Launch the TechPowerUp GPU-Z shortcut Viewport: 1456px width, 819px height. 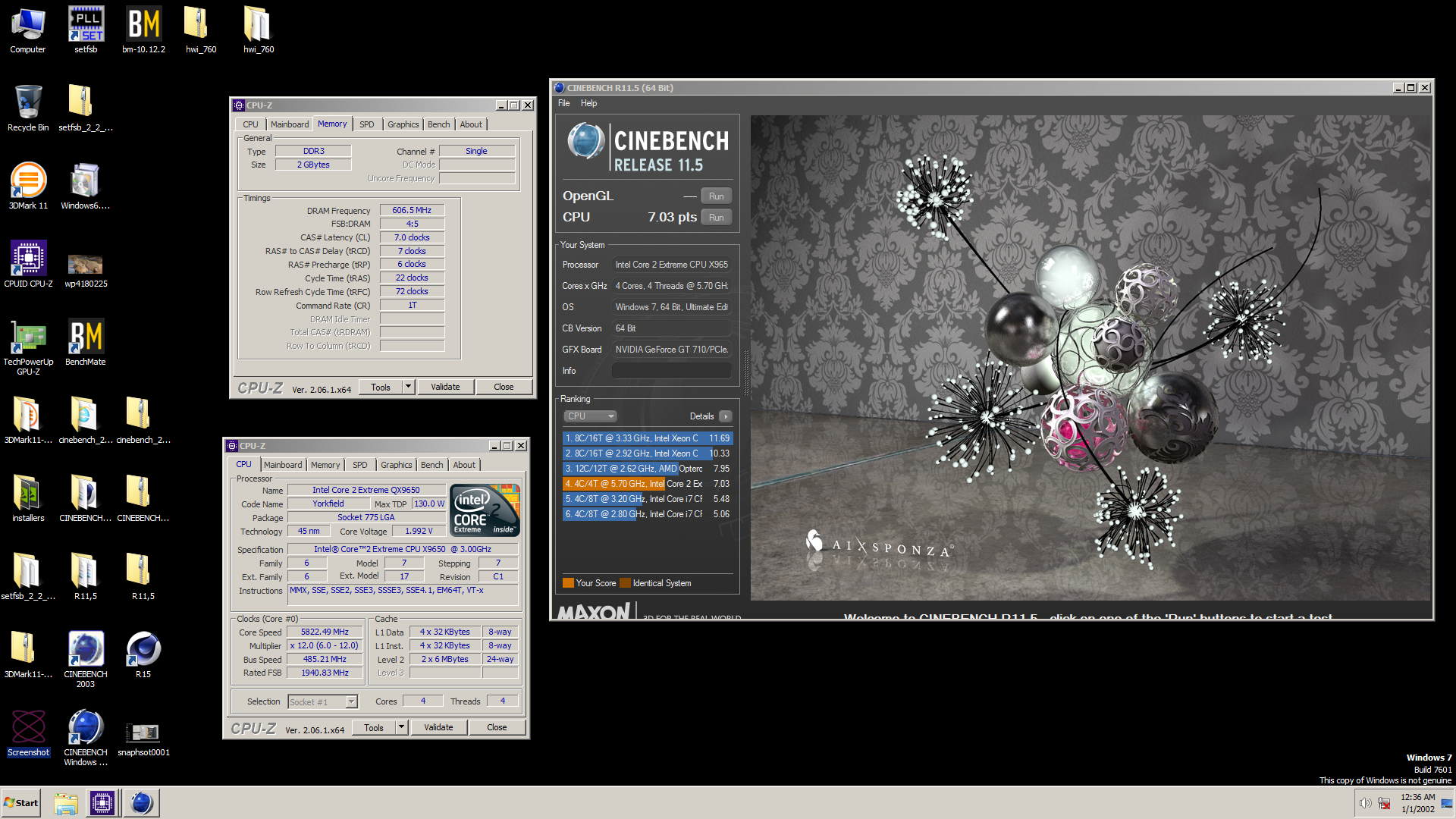(x=28, y=347)
